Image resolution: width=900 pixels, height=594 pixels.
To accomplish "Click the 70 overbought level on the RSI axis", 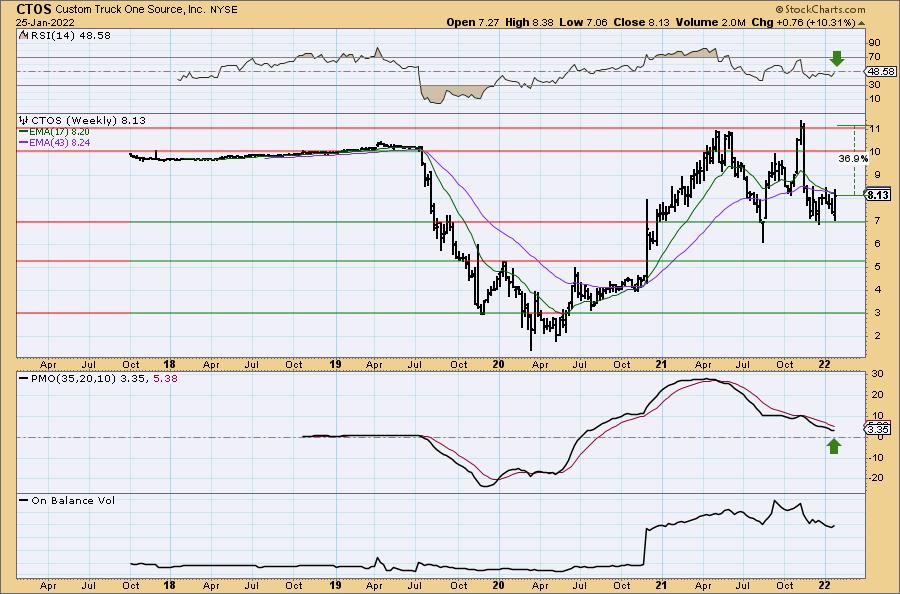I will [874, 56].
